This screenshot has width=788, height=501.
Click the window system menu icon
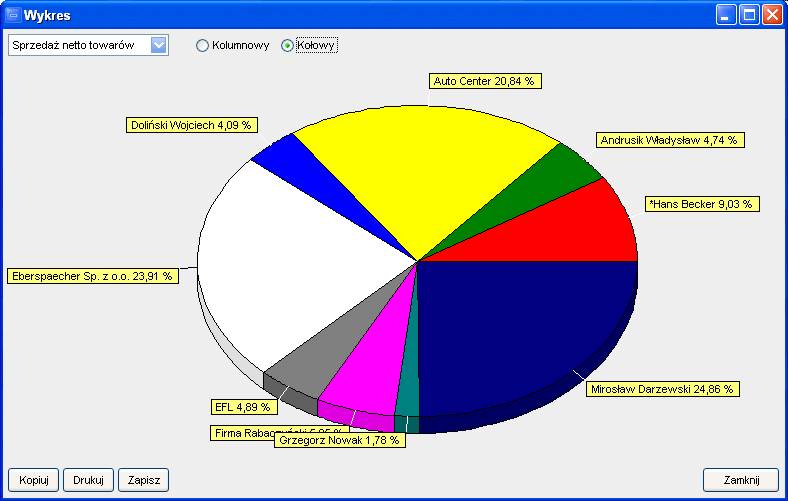point(13,15)
